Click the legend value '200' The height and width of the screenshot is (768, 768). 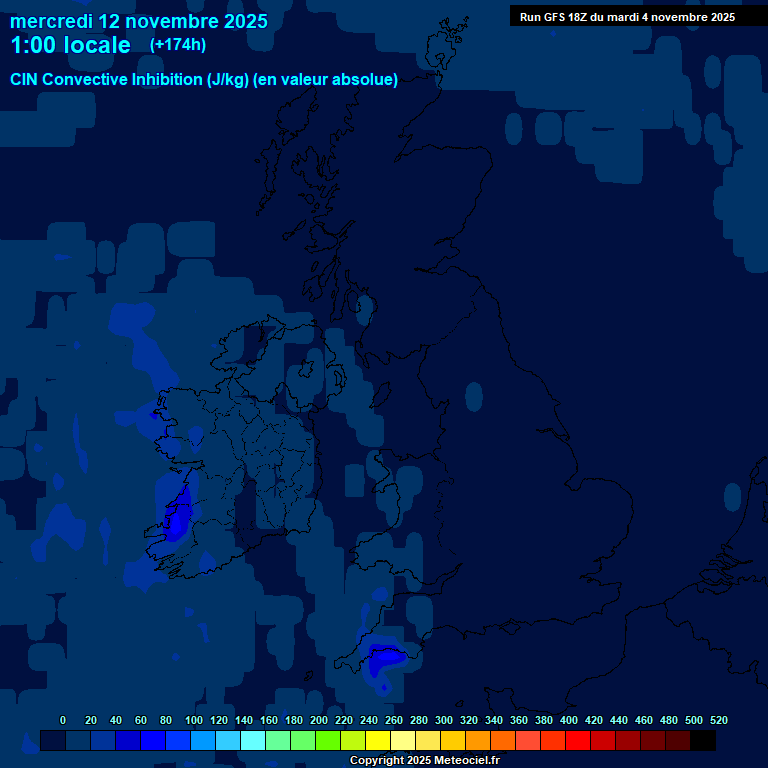click(x=319, y=720)
